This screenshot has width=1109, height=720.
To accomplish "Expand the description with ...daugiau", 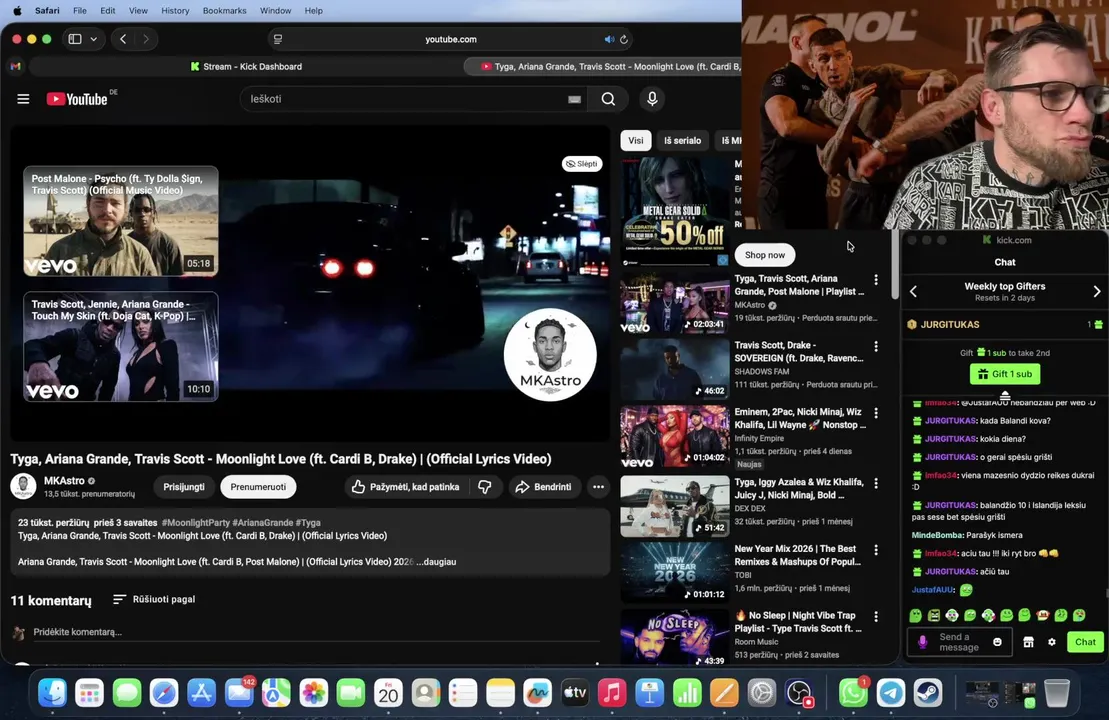I will click(x=436, y=562).
